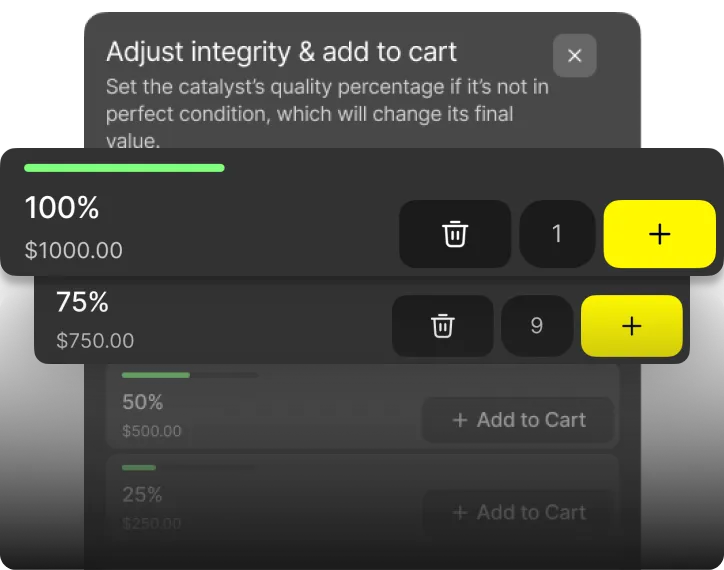
Task: Increase 100% item quantity with yellow plus
Action: [x=659, y=234]
